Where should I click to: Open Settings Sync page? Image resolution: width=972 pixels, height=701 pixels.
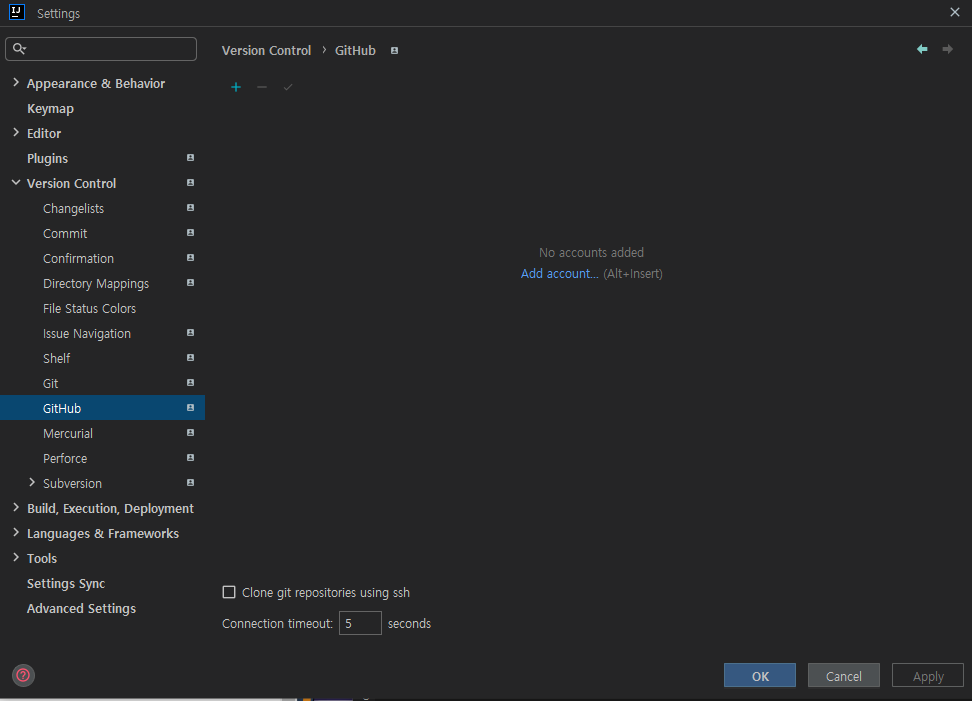[66, 583]
